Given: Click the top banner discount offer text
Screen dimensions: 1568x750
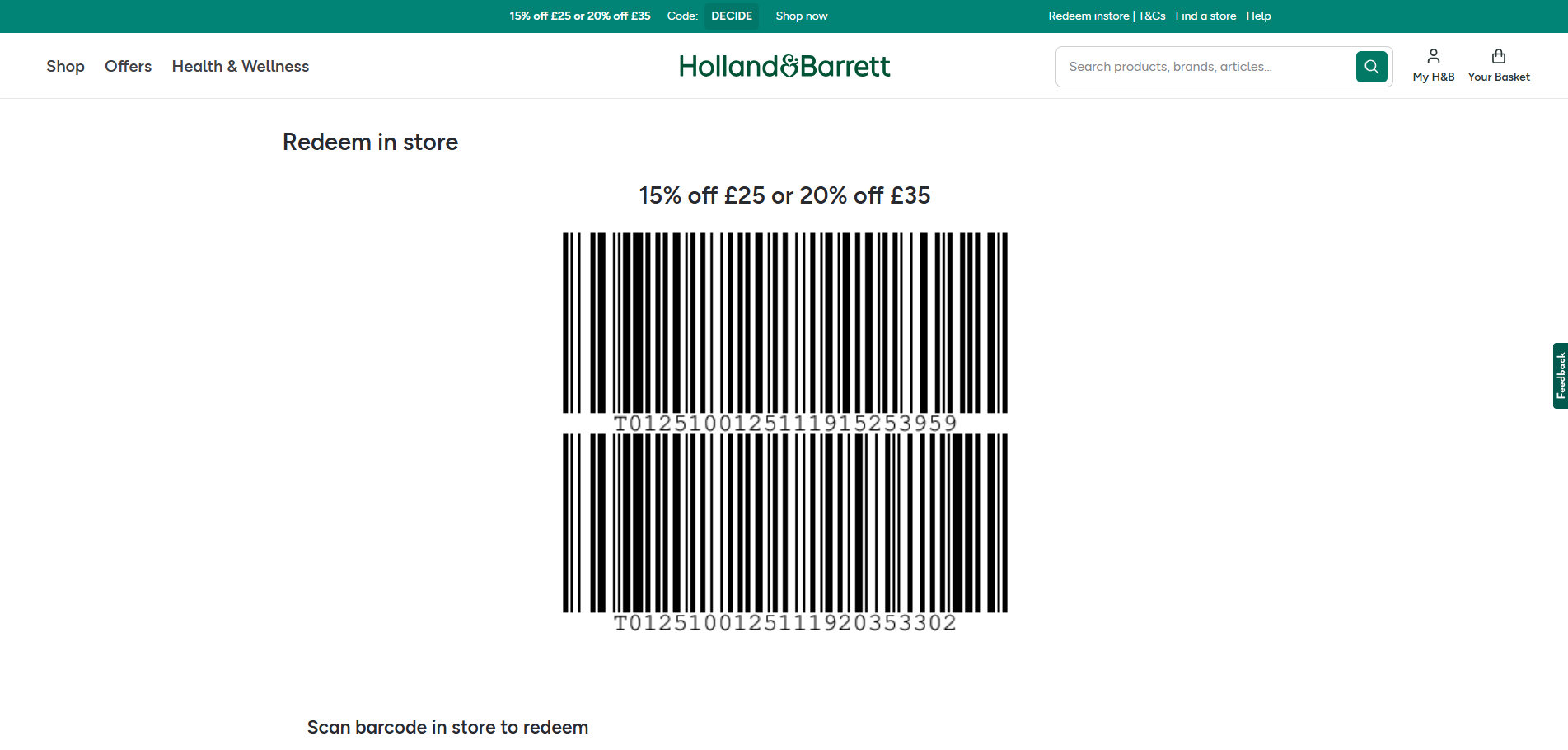Looking at the screenshot, I should click(579, 16).
